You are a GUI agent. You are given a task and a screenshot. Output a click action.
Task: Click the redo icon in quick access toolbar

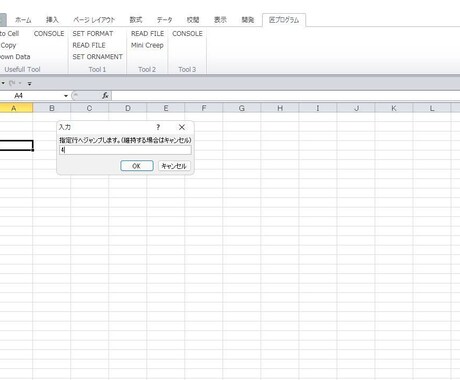[12, 83]
